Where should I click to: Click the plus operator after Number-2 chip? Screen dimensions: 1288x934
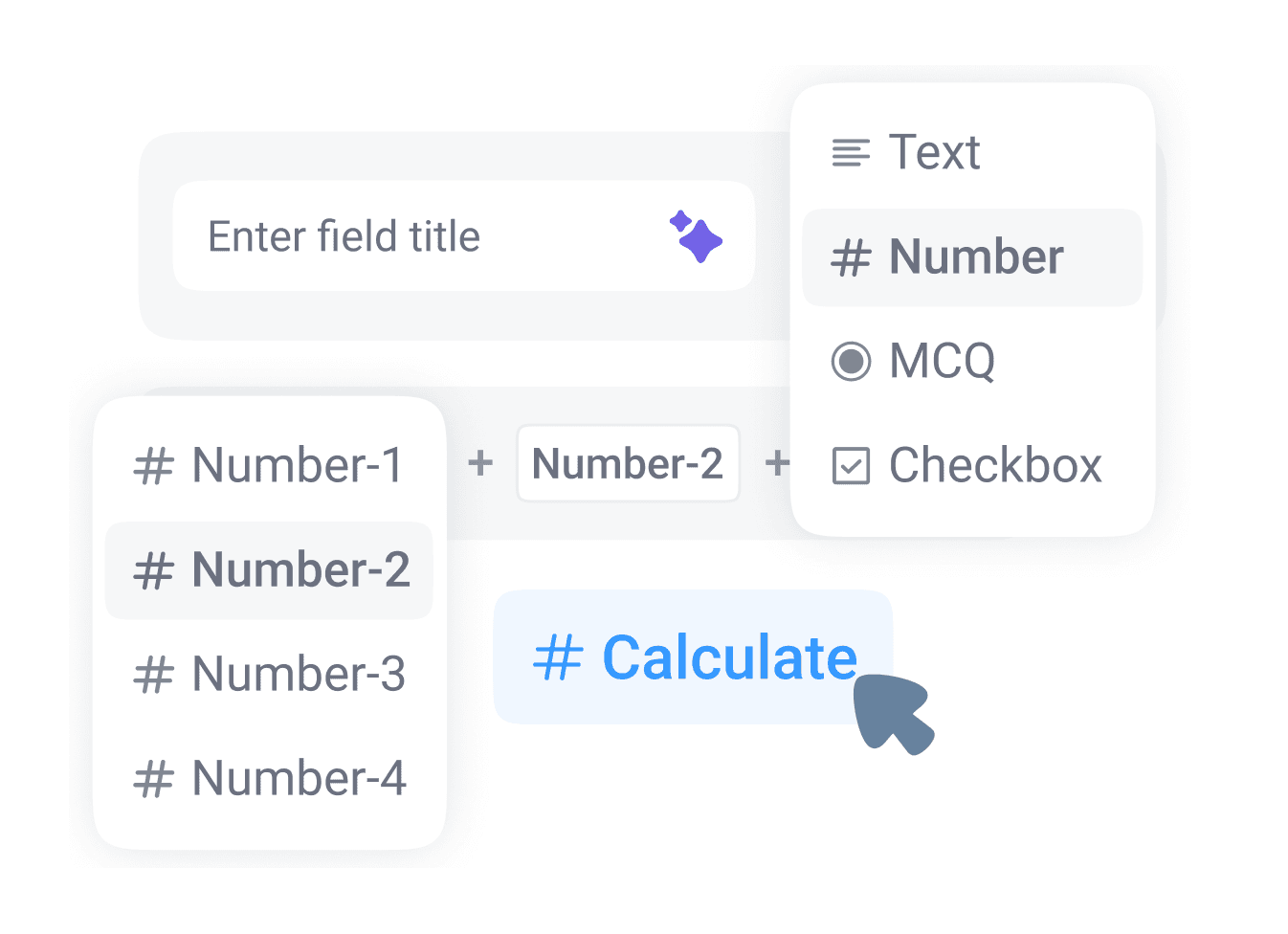[777, 464]
